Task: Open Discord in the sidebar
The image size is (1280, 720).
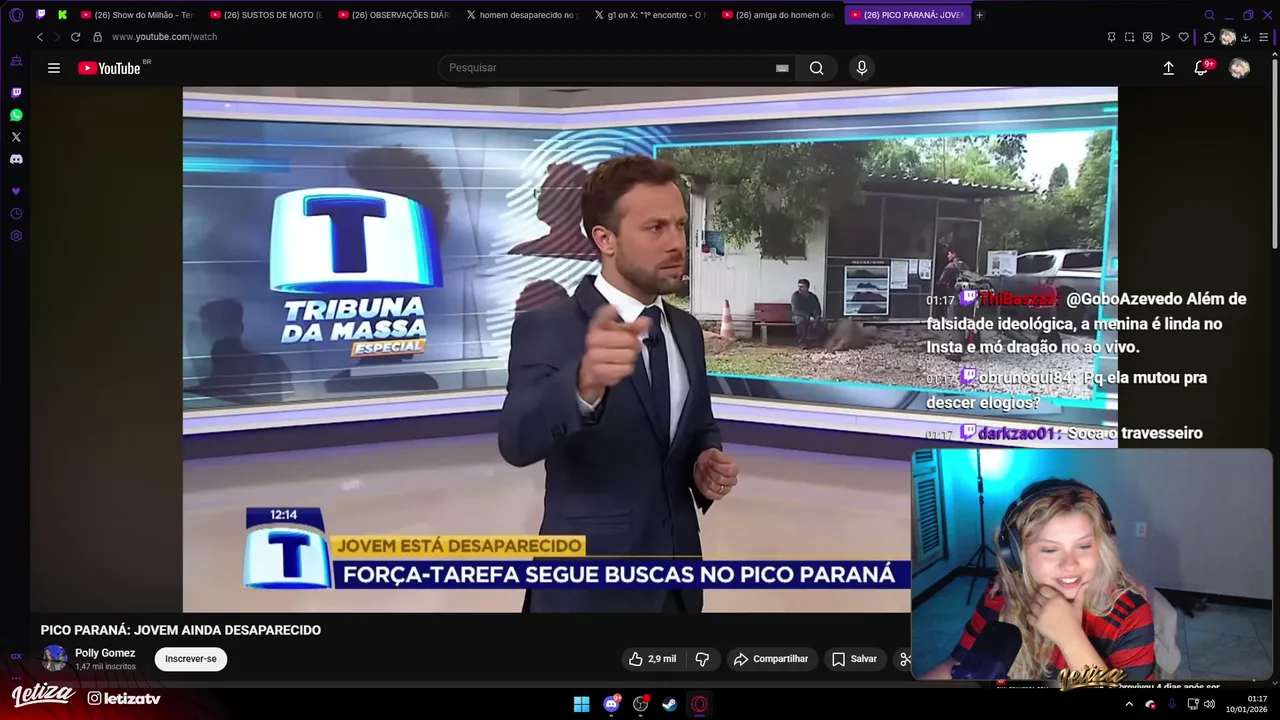Action: 16,159
